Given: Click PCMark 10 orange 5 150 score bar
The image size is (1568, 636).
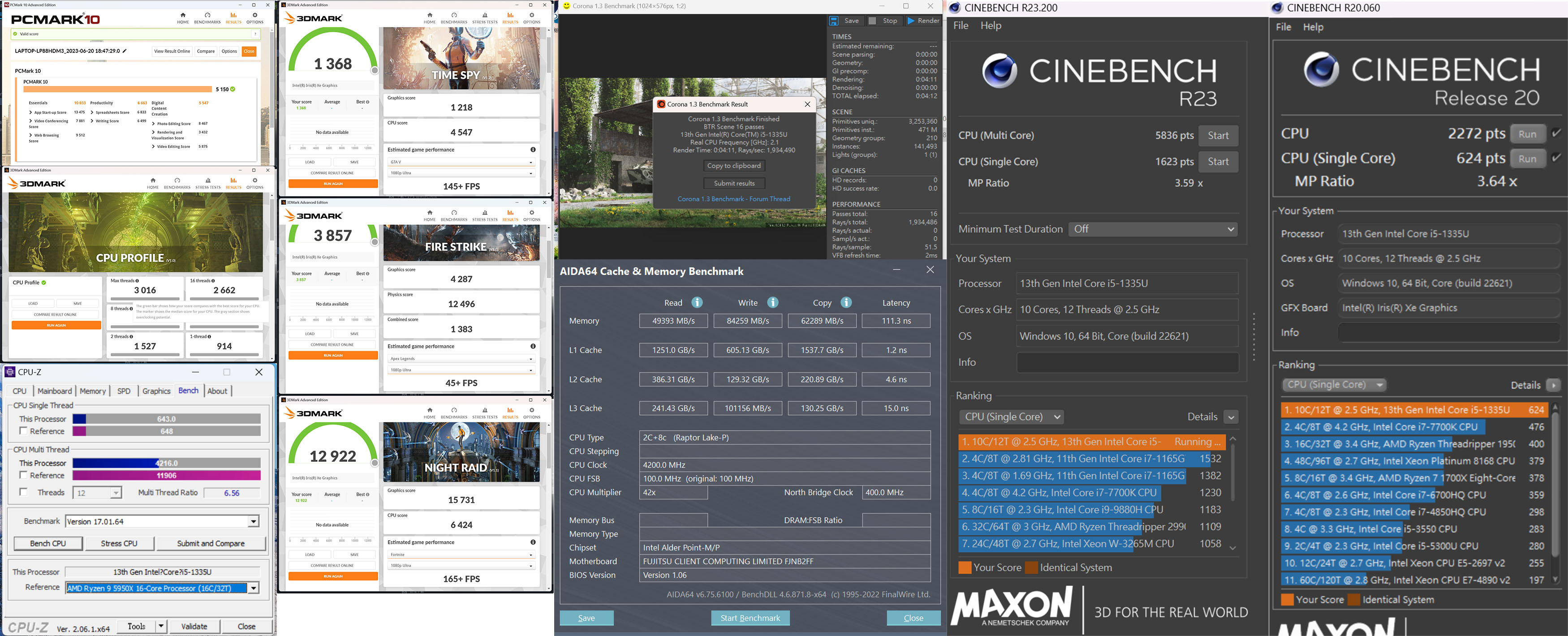Looking at the screenshot, I should [x=118, y=90].
